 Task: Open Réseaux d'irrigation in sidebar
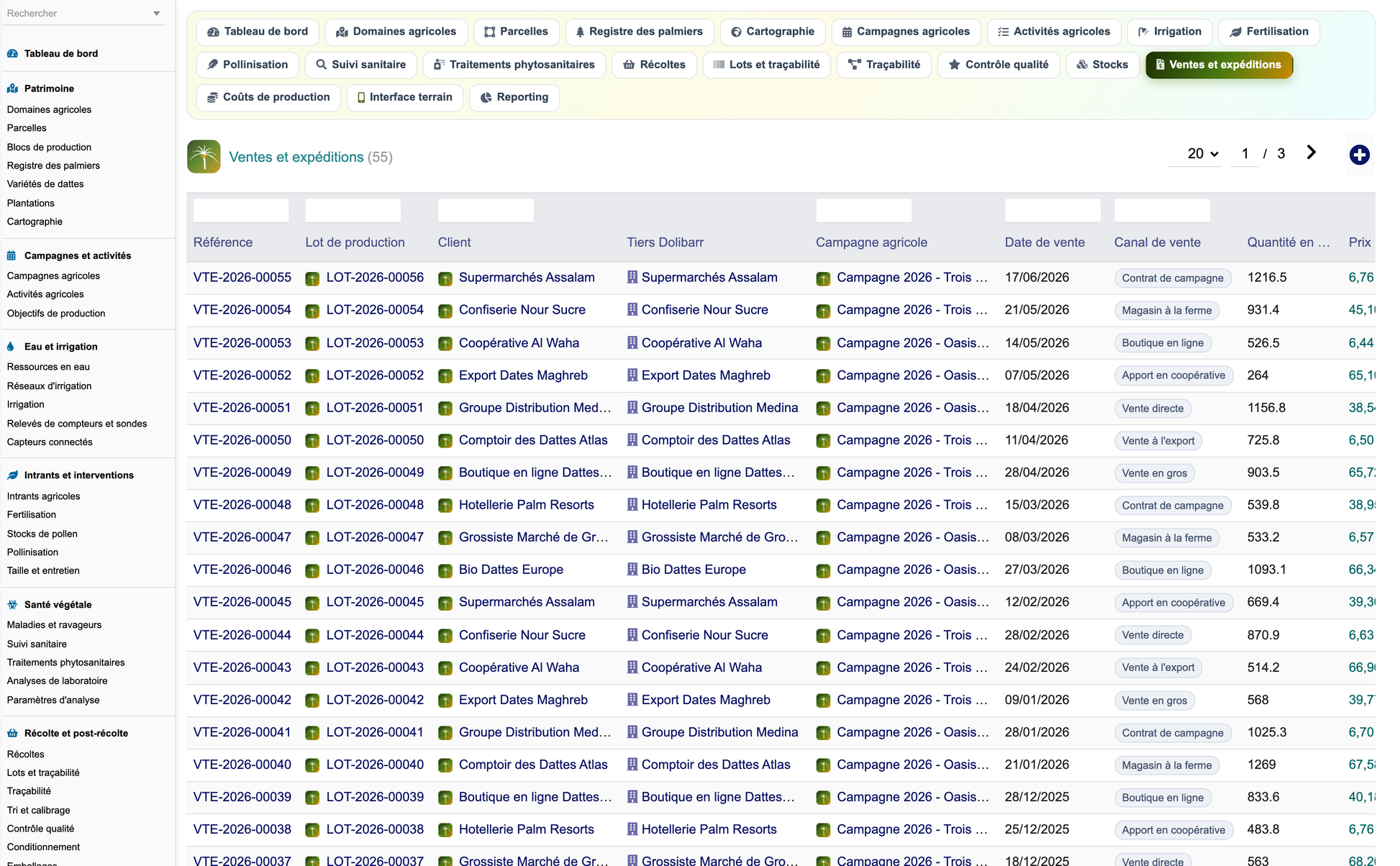coord(49,386)
